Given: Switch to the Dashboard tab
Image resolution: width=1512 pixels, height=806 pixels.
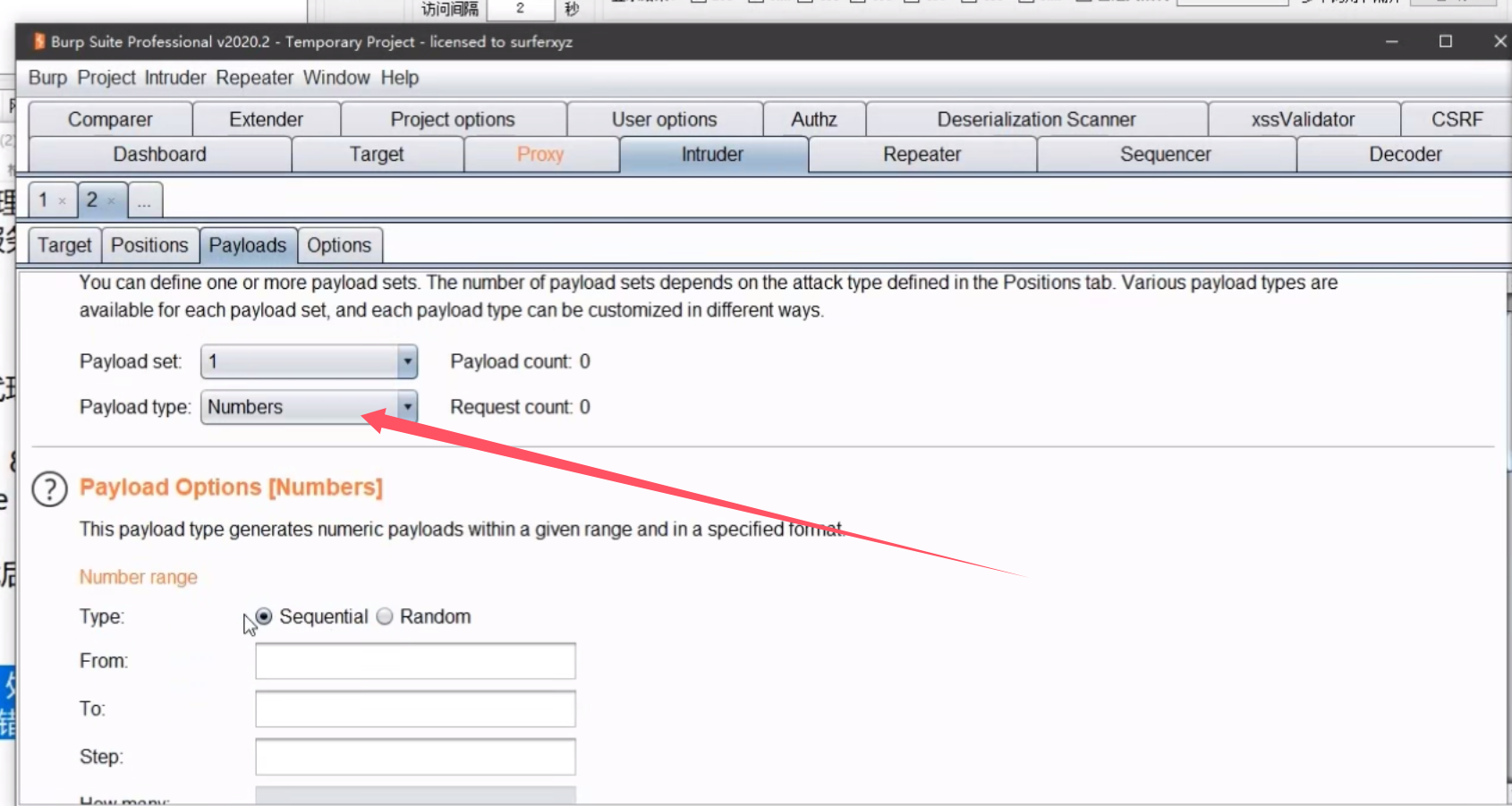Looking at the screenshot, I should pyautogui.click(x=159, y=154).
